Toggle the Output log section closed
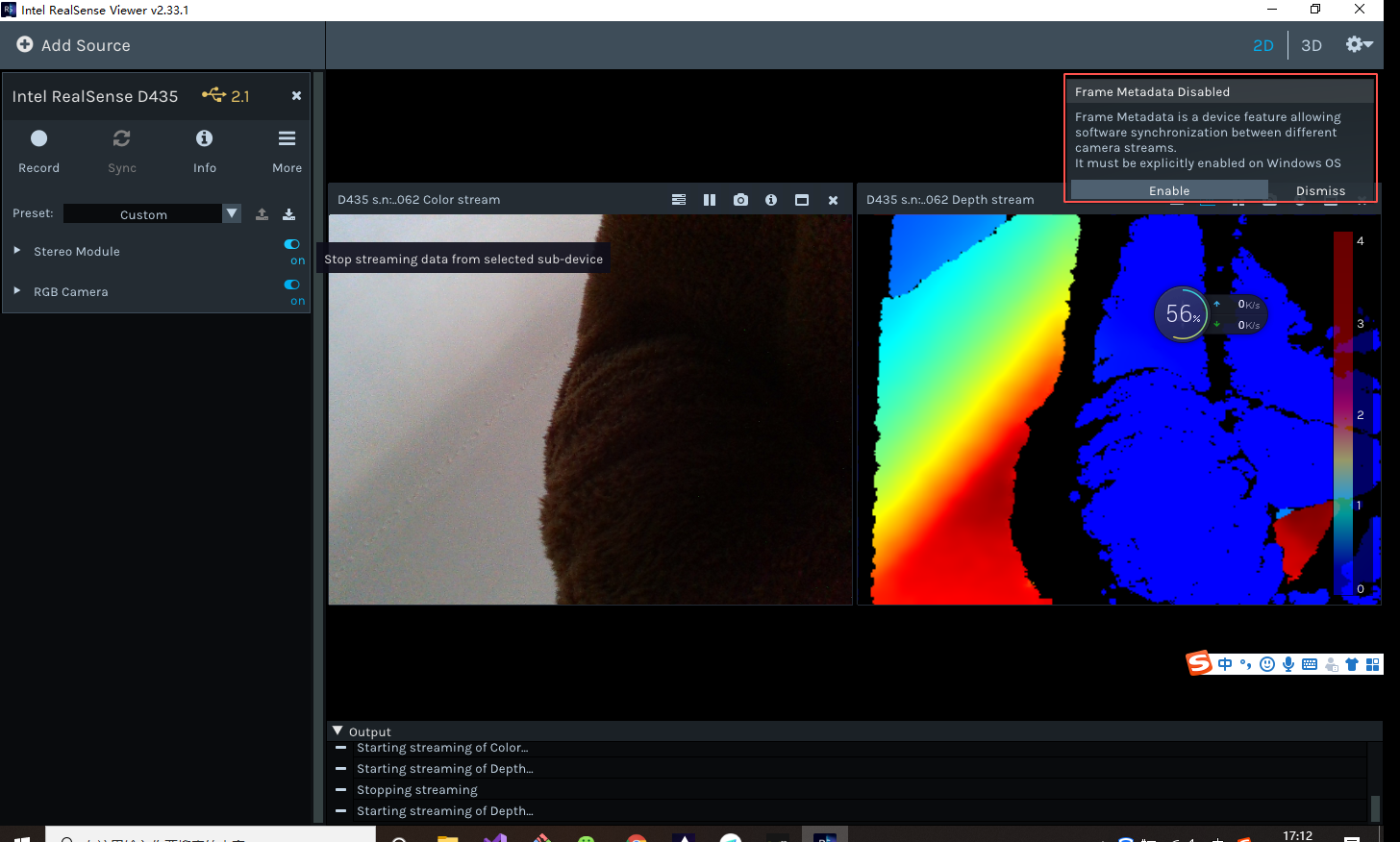 (337, 731)
